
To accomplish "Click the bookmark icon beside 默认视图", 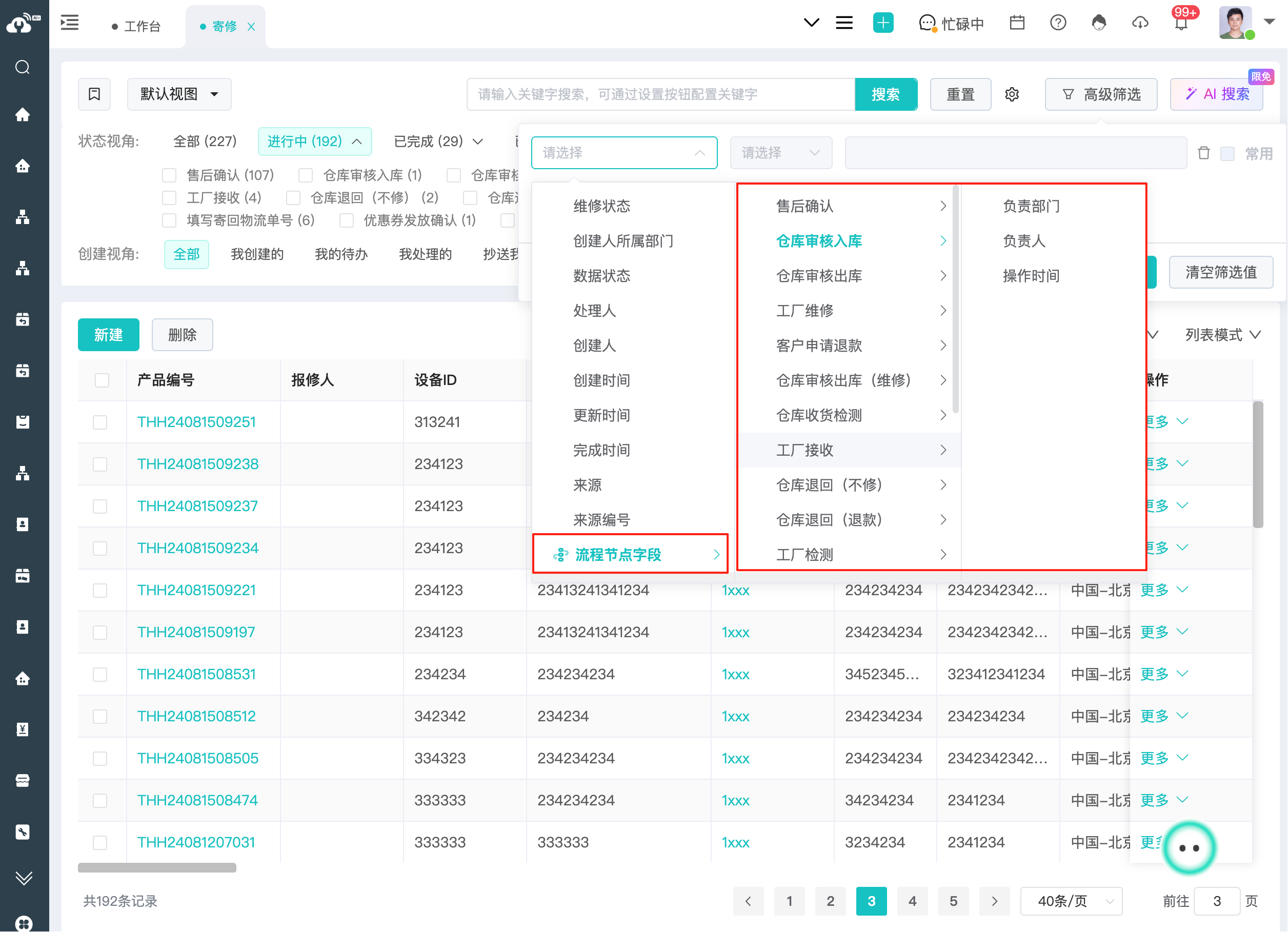I will [94, 94].
